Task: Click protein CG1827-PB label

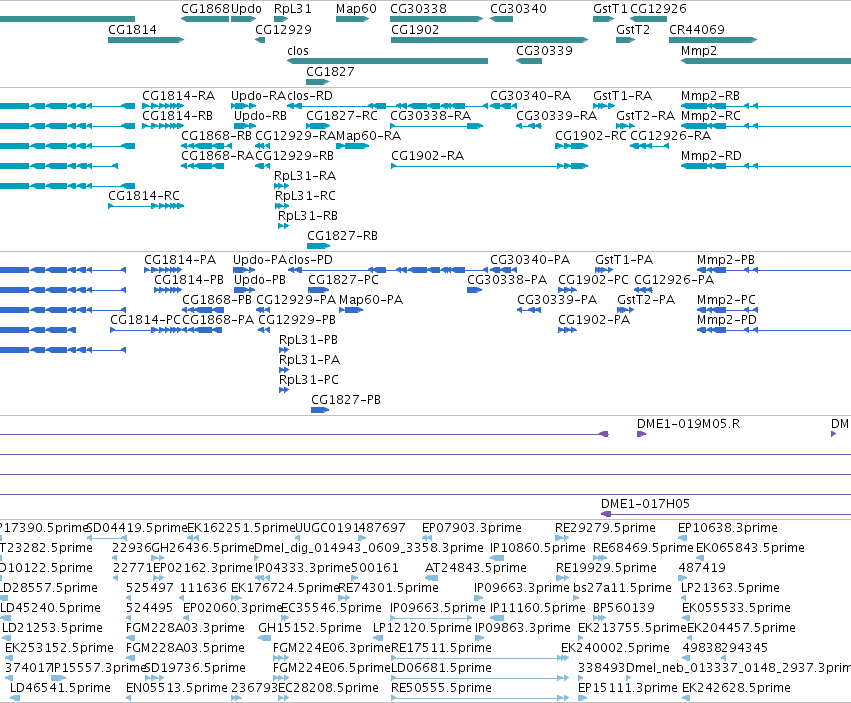Action: pyautogui.click(x=346, y=400)
